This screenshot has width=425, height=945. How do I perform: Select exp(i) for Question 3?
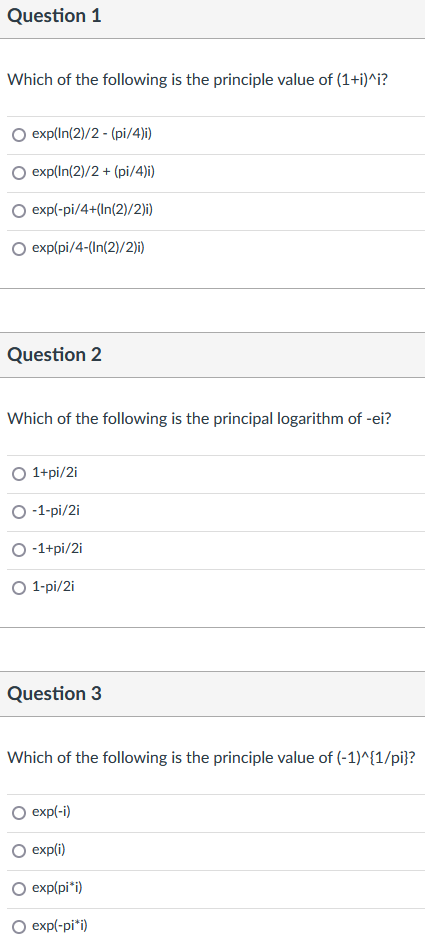tap(19, 850)
